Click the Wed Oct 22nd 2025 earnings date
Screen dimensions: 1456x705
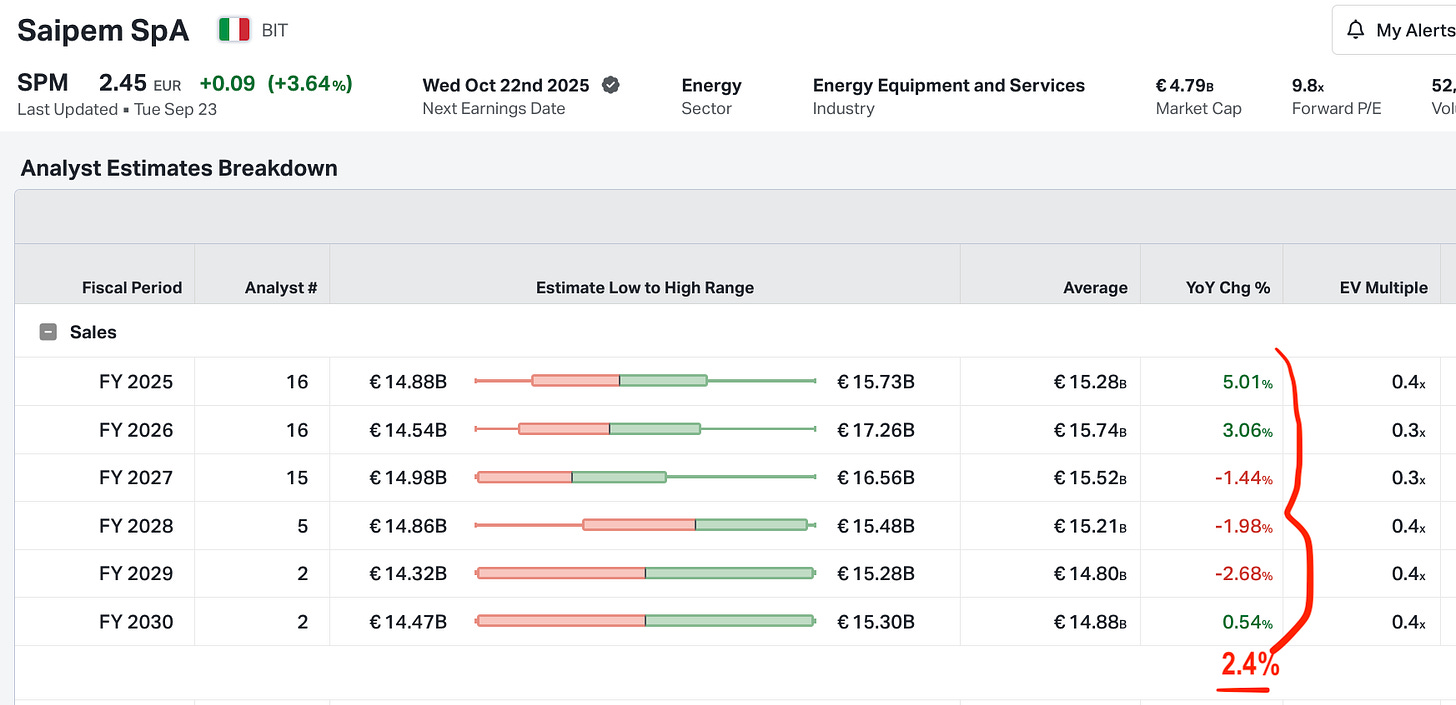point(506,85)
